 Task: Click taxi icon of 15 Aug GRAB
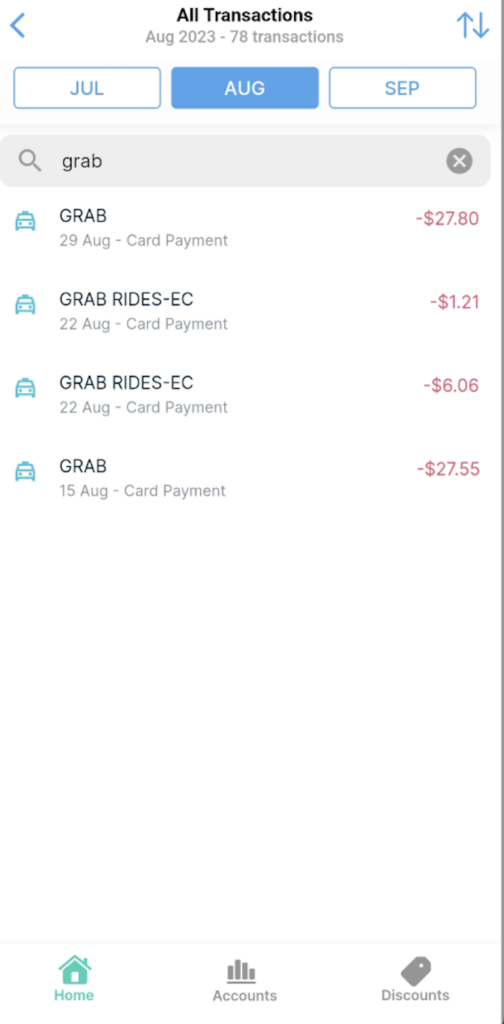[25, 472]
